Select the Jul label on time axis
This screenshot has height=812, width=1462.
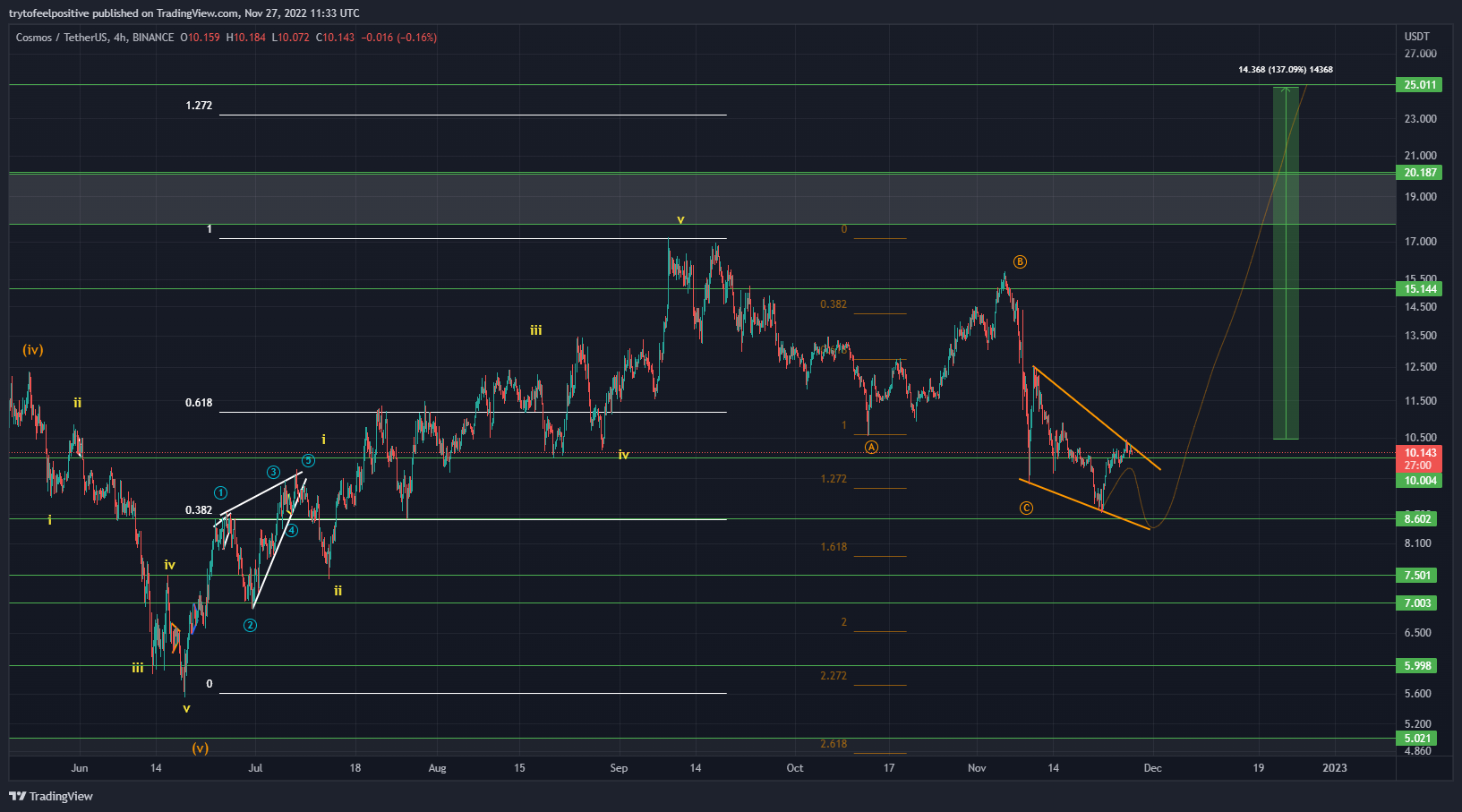255,768
